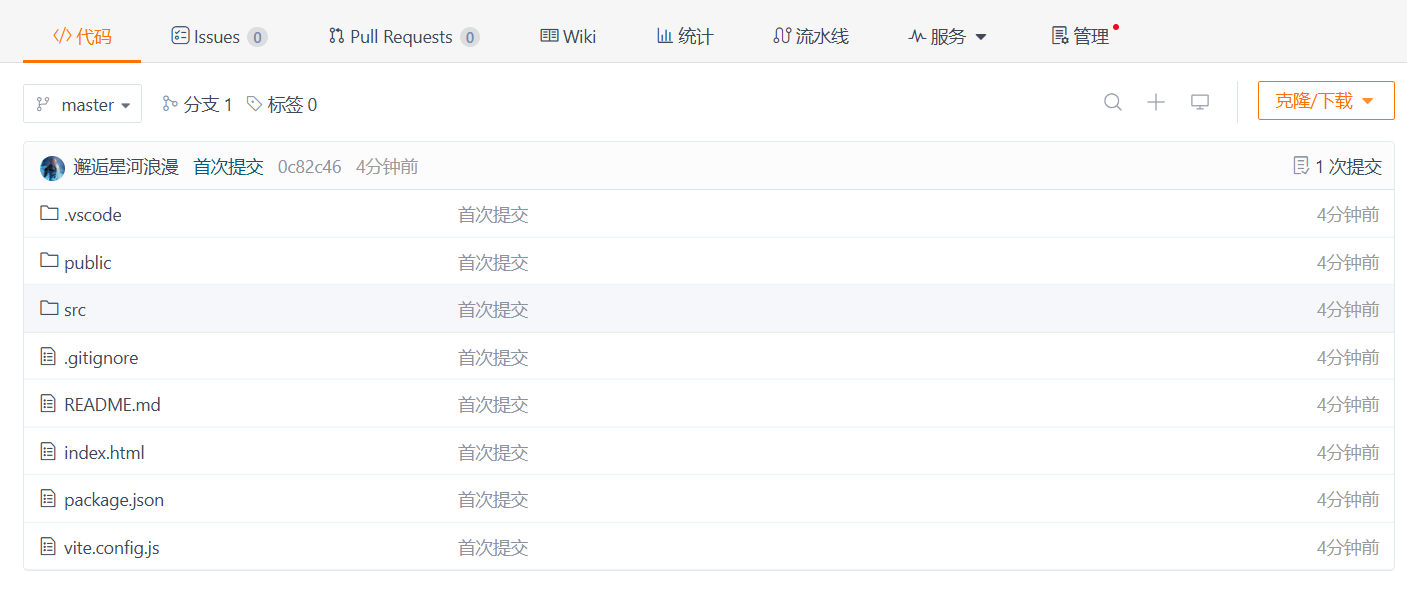Viewport: 1407px width, 599px height.
Task: Click the package.json file icon
Action: tap(48, 498)
